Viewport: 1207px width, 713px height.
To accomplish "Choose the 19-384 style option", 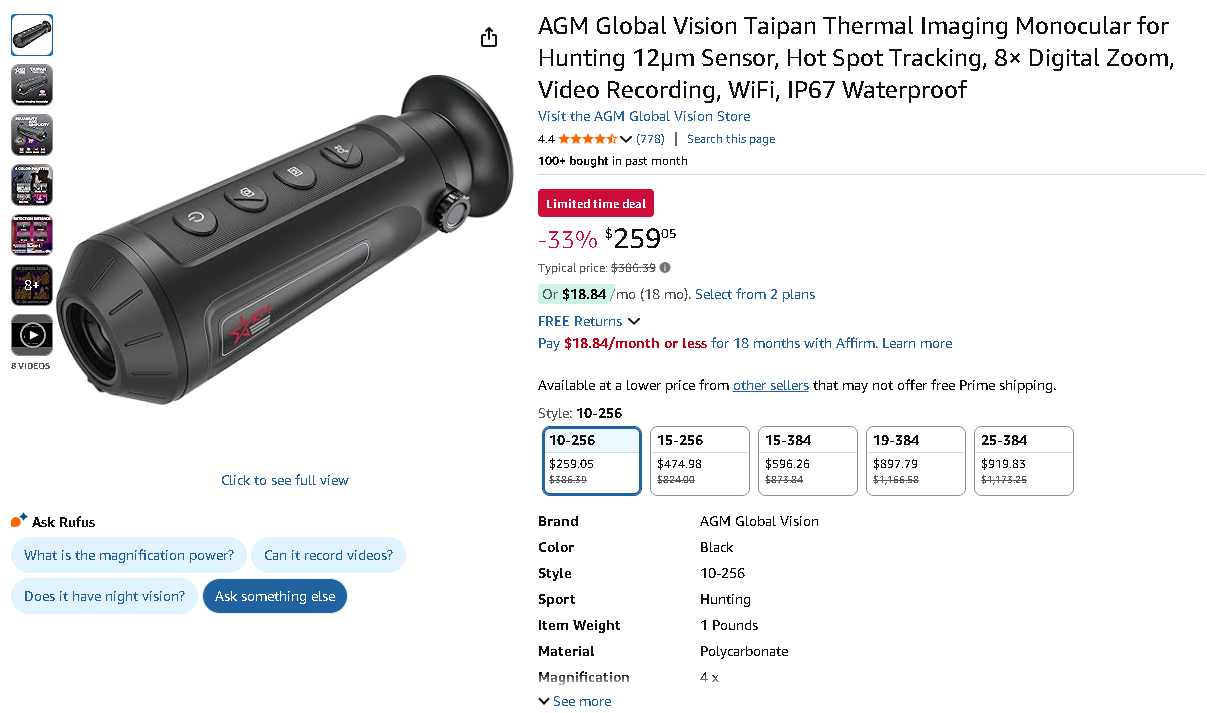I will click(x=916, y=461).
